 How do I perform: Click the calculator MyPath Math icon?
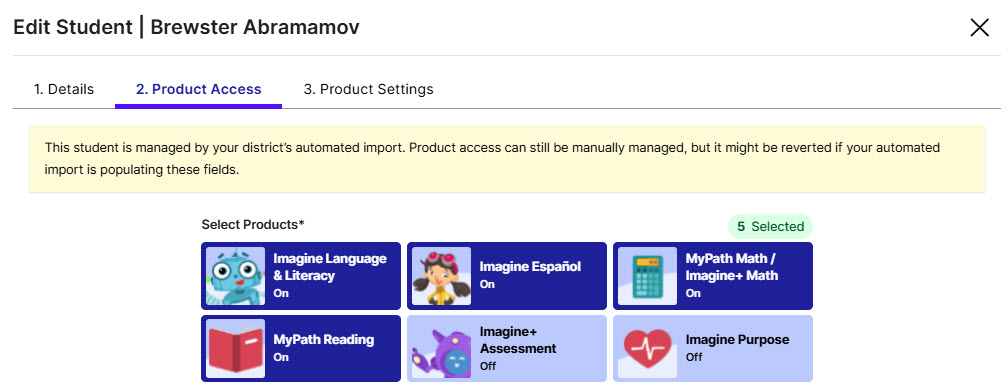click(x=647, y=276)
